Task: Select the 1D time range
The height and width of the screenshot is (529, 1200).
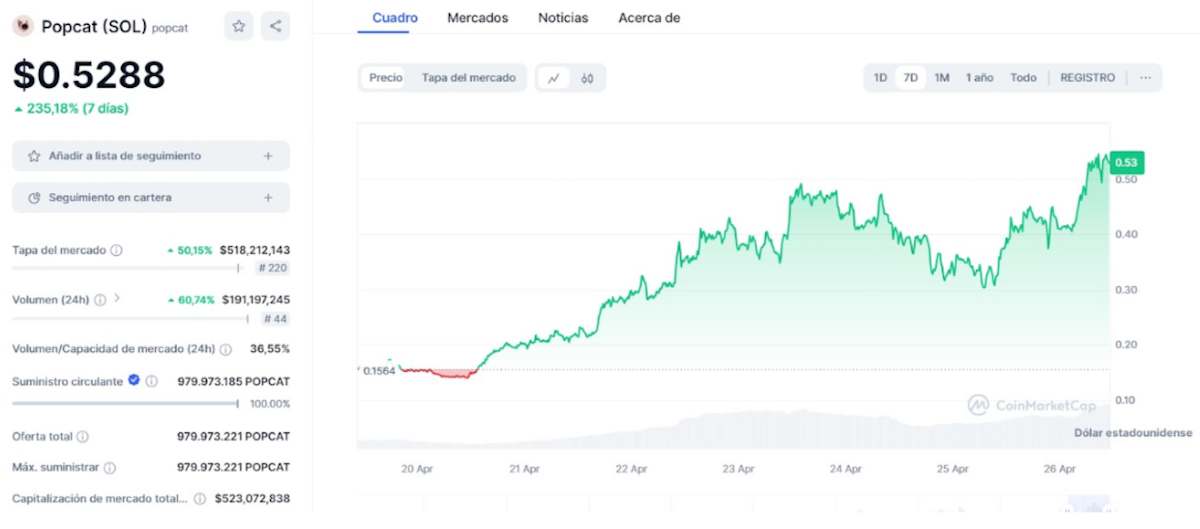Action: (x=880, y=78)
